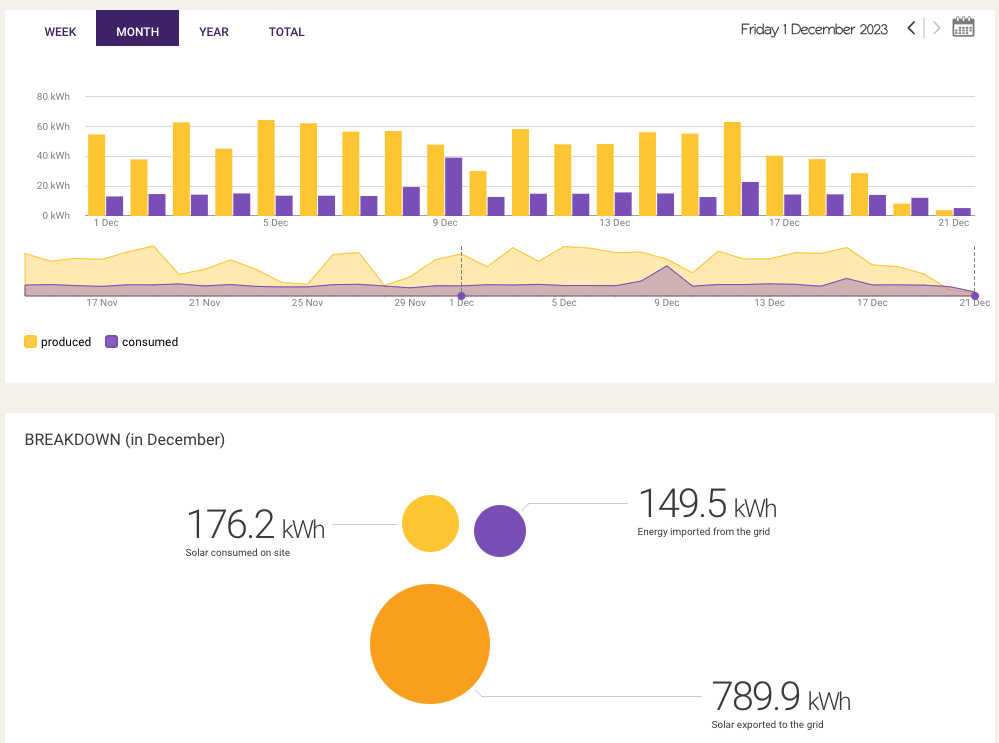999x743 pixels.
Task: Select the 1 Dec marker on the mini timeline
Action: pyautogui.click(x=461, y=295)
